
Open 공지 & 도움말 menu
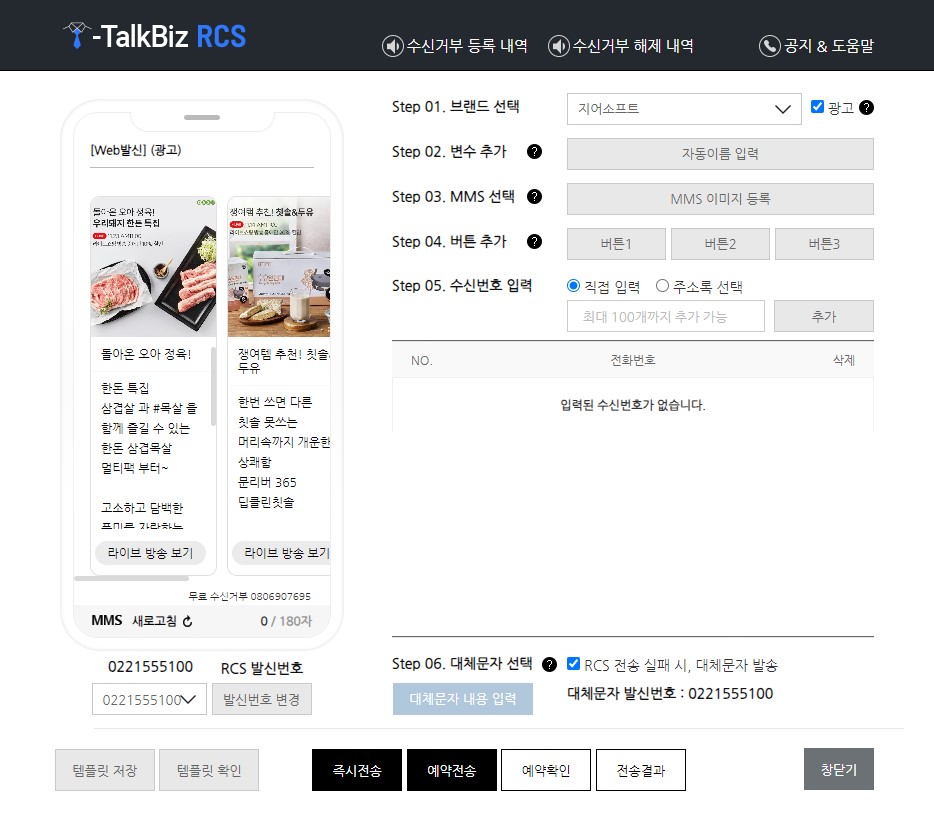coord(829,46)
